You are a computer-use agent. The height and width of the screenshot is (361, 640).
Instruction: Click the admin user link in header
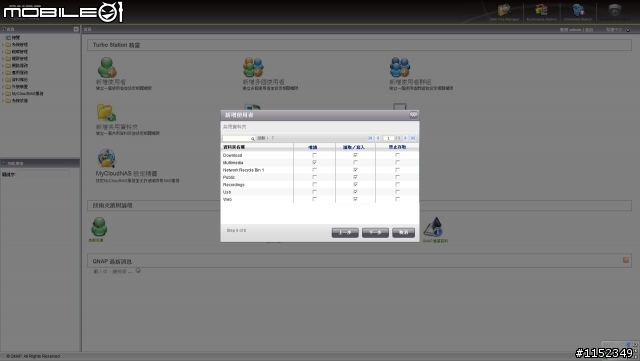[575, 30]
